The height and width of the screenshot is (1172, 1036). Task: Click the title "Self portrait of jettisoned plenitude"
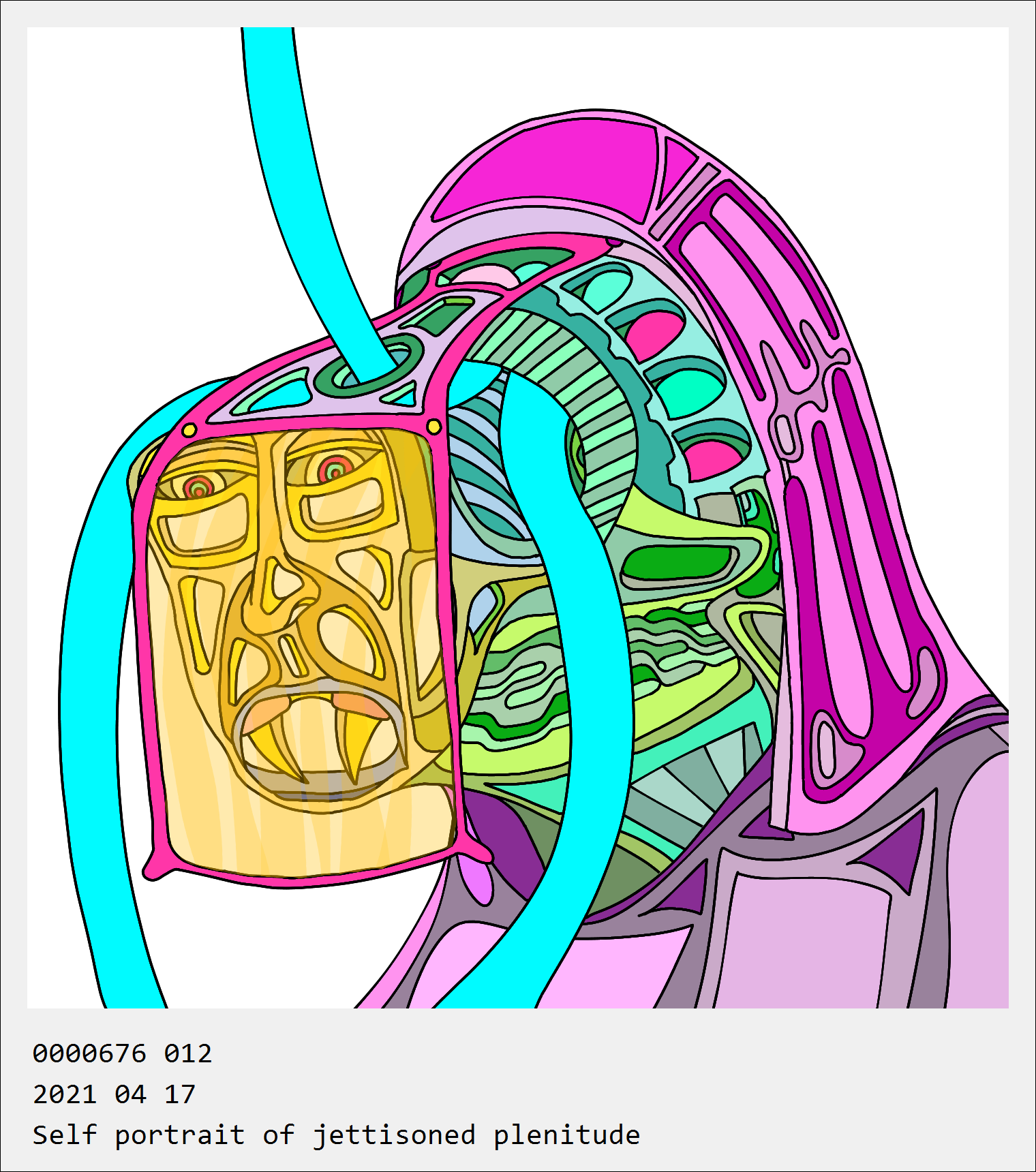click(336, 1135)
